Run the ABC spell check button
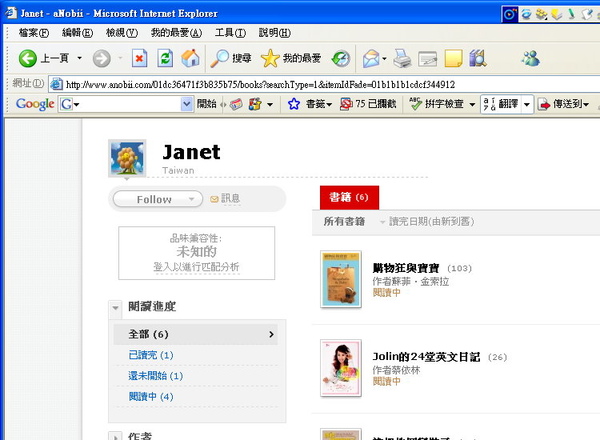Image resolution: width=600 pixels, height=440 pixels. (436, 104)
